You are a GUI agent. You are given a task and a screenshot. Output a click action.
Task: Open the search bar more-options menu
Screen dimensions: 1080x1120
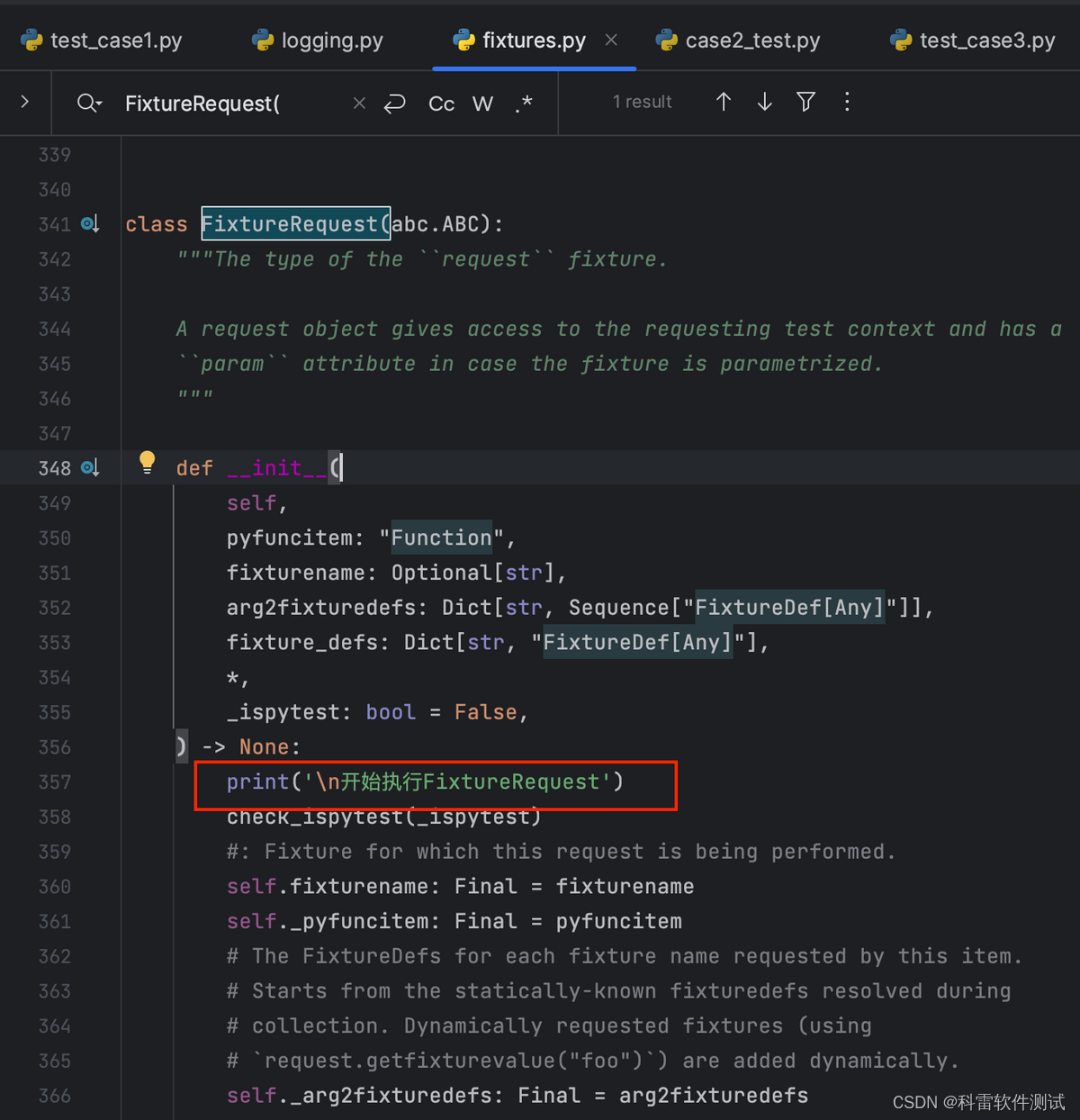point(847,103)
